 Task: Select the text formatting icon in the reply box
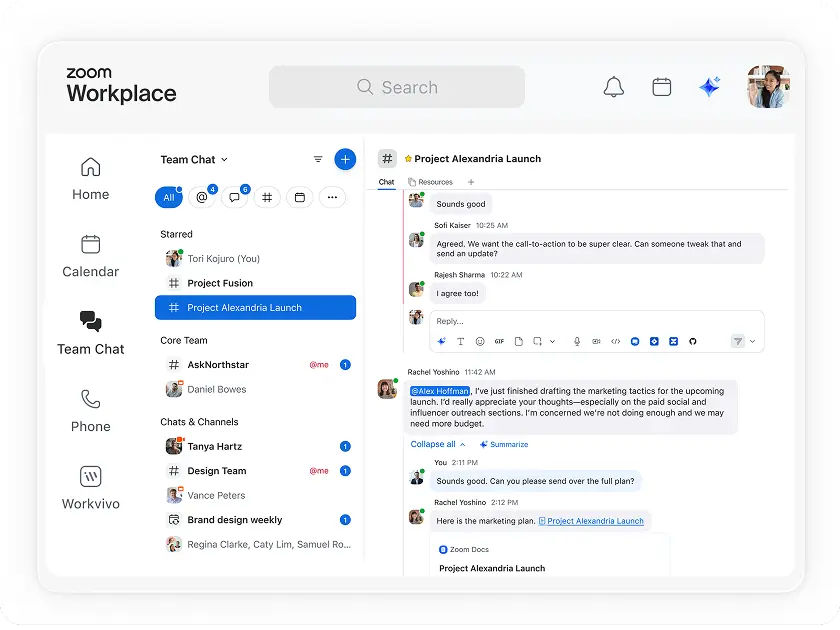(460, 341)
